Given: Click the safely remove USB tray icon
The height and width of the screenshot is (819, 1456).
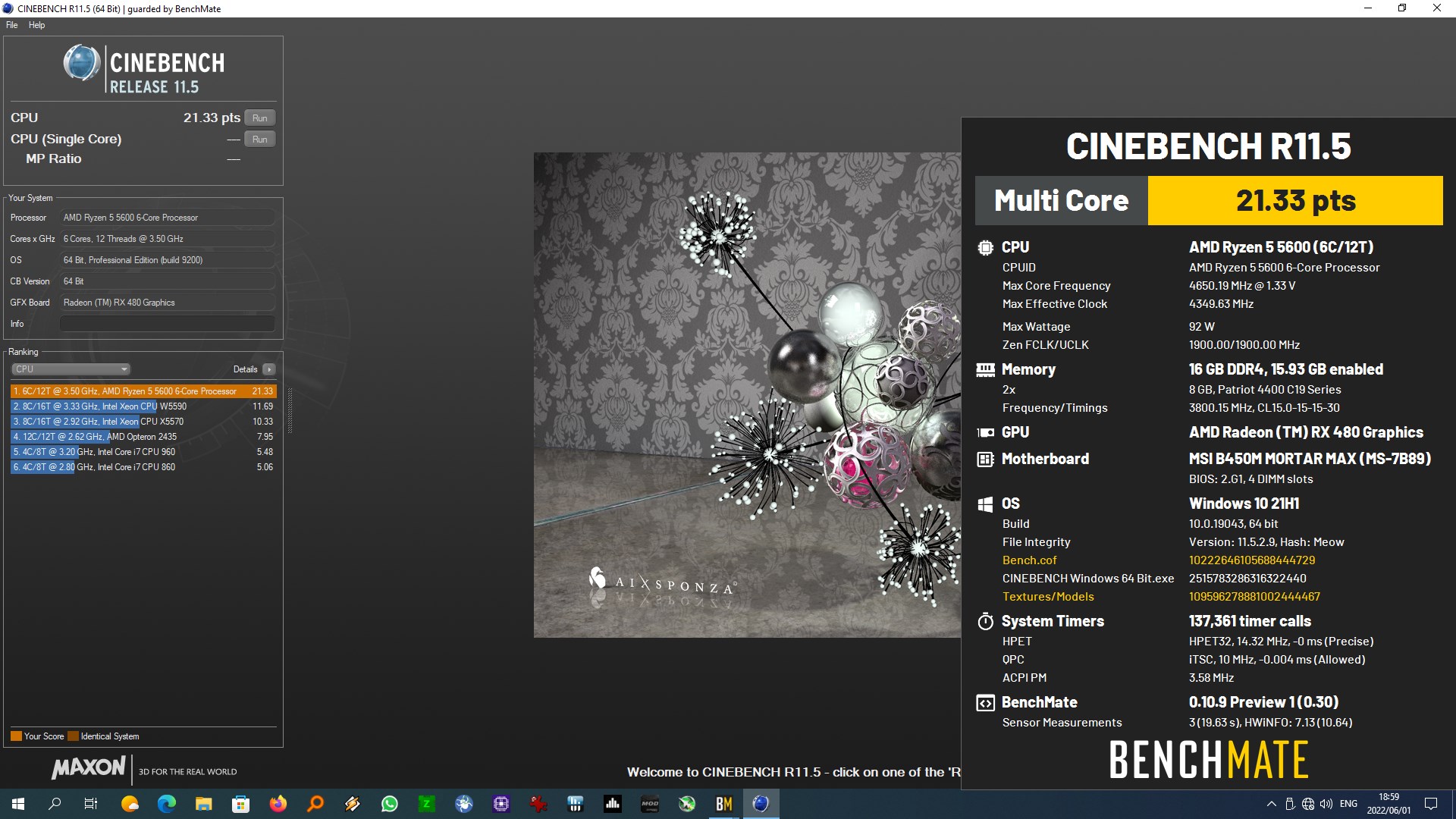Looking at the screenshot, I should coord(1290,804).
